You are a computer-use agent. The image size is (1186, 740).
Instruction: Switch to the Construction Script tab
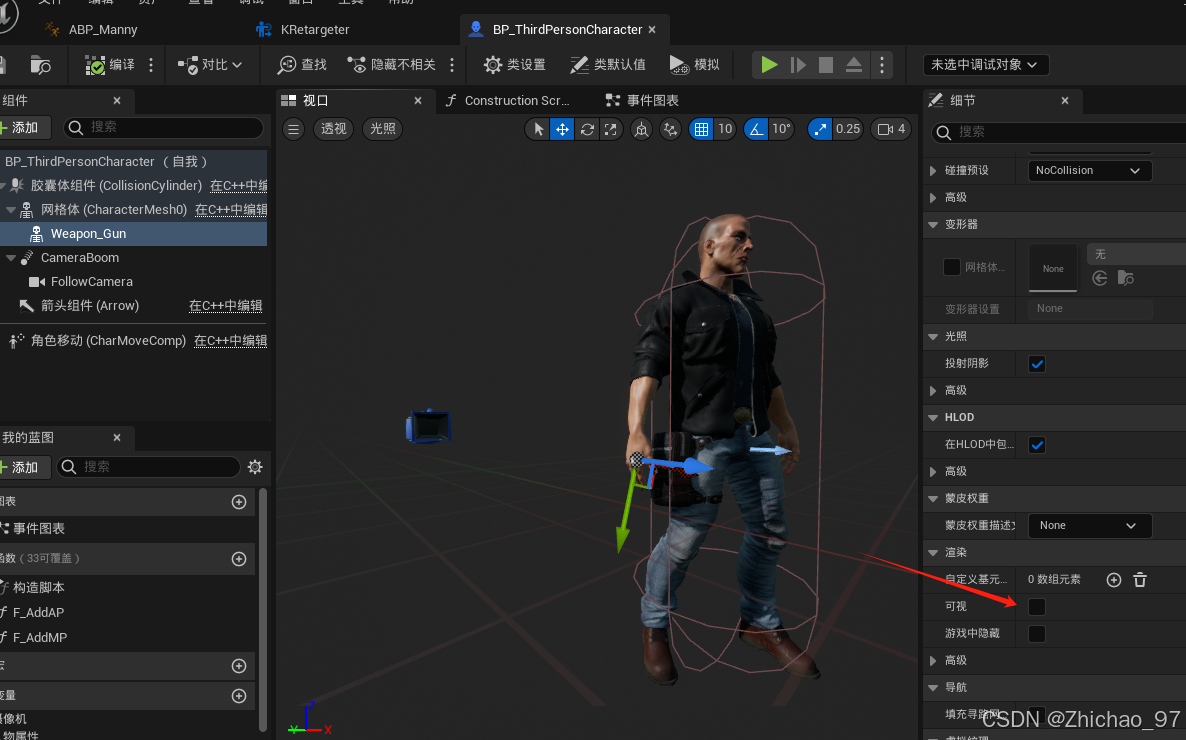508,101
